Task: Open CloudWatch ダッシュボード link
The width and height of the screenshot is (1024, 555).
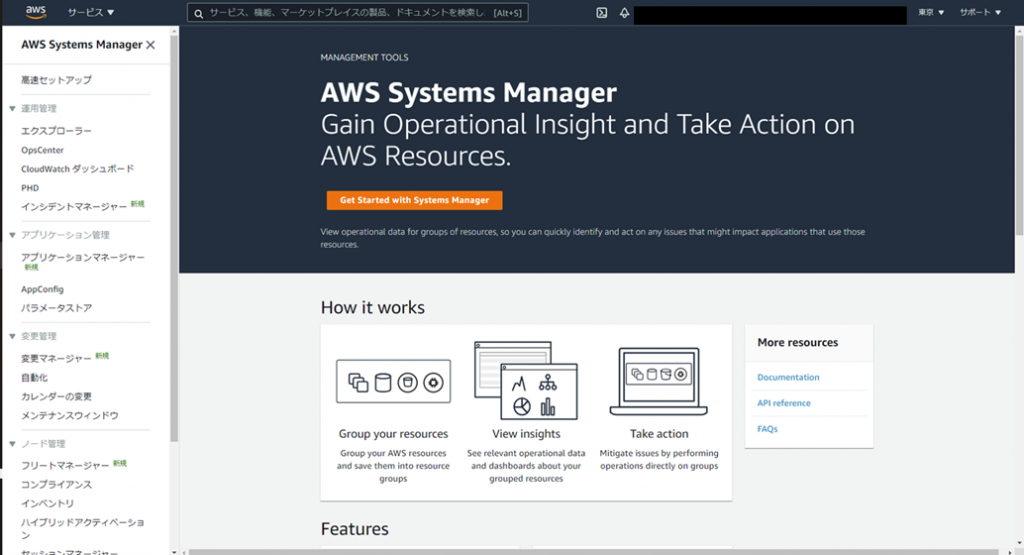Action: point(78,168)
